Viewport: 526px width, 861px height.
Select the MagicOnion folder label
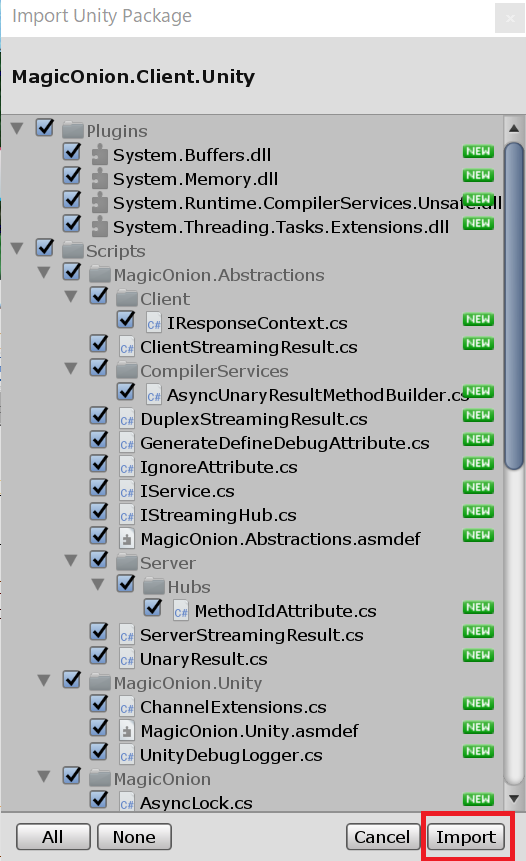(x=162, y=779)
